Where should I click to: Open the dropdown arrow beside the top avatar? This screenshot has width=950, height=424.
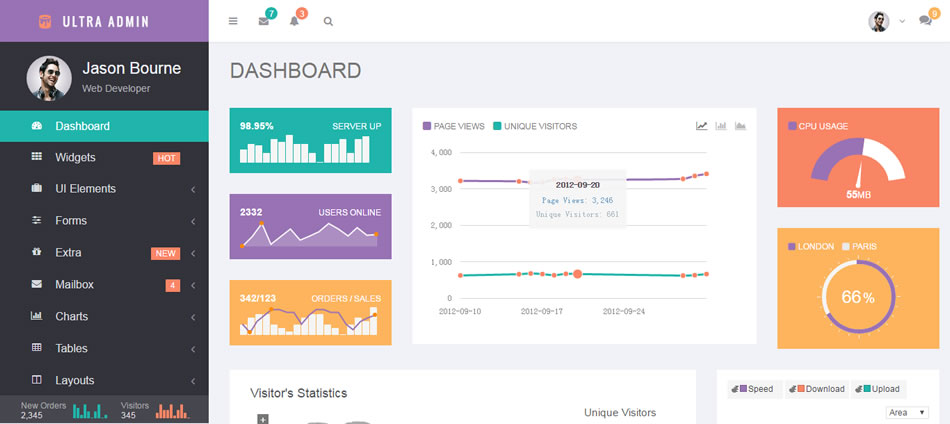(x=902, y=21)
